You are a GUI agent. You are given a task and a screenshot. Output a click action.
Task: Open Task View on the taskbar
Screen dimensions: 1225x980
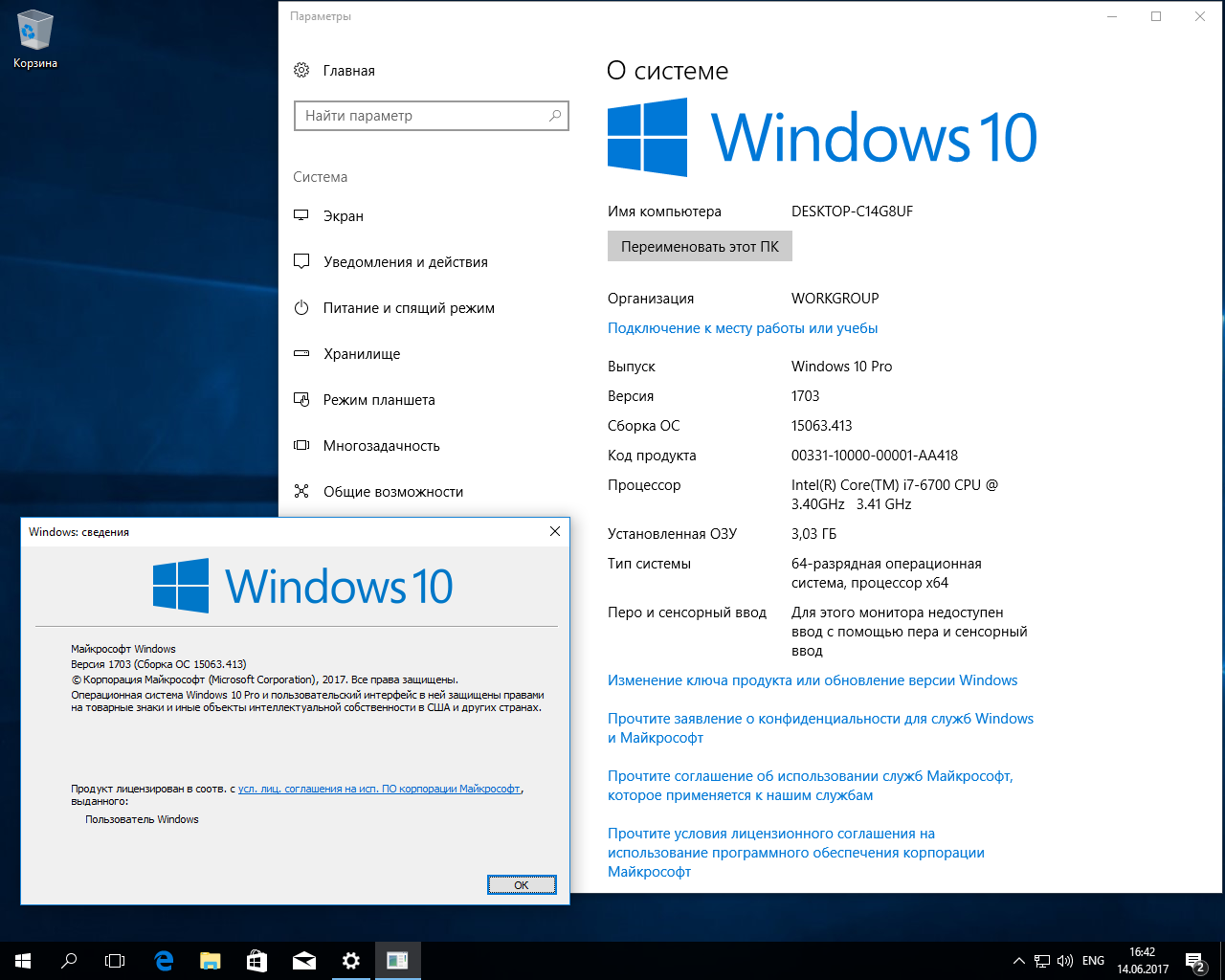(x=115, y=961)
